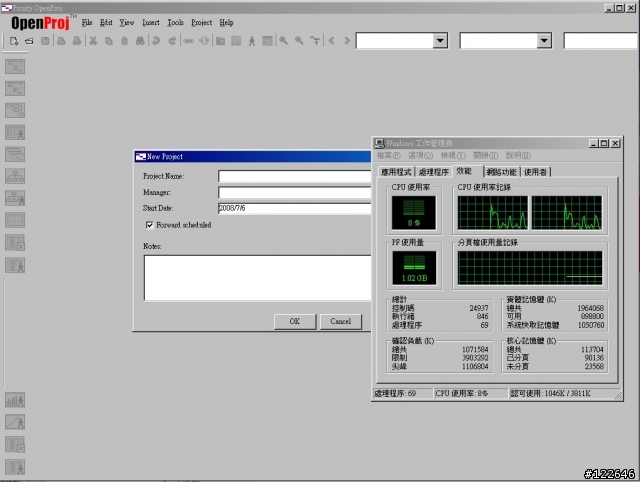Image resolution: width=640 pixels, height=482 pixels.
Task: Click the Zoom Out magnifier icon
Action: 299,41
